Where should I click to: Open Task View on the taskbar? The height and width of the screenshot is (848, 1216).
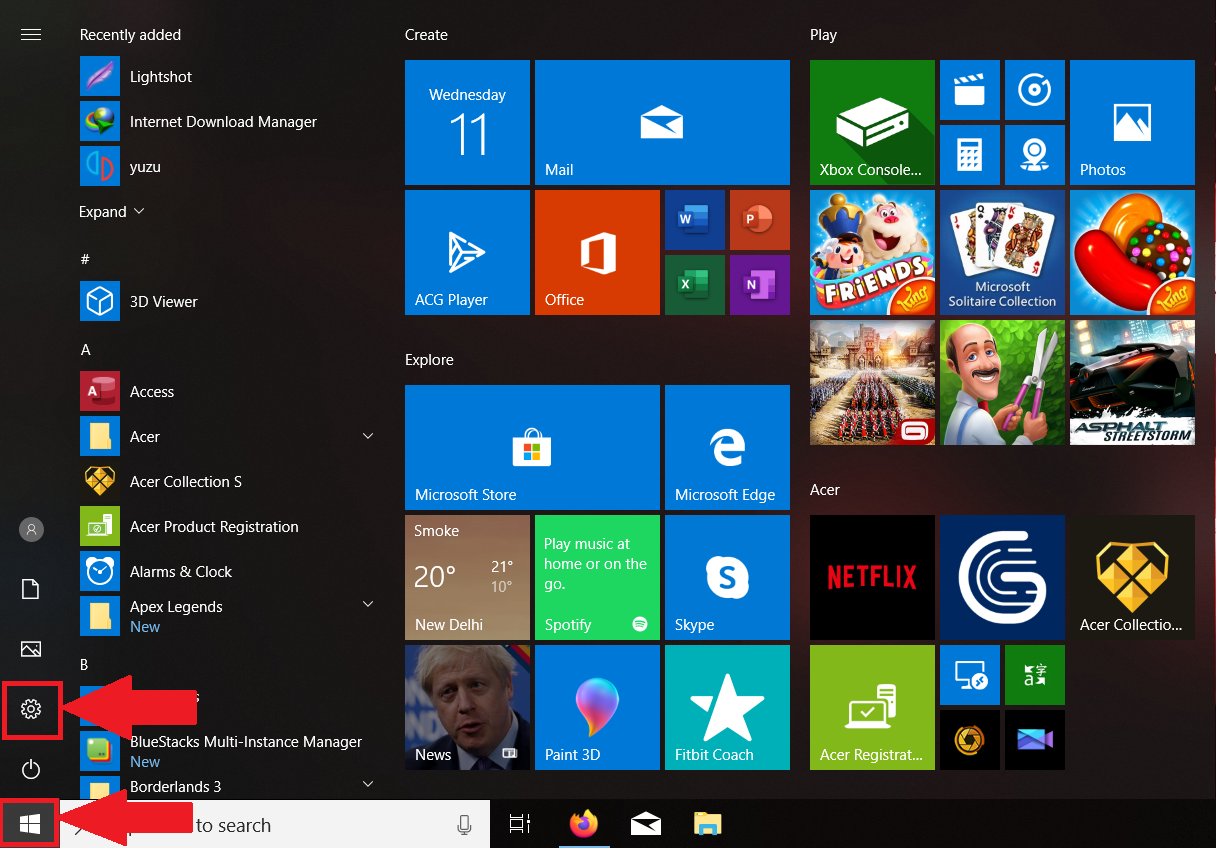pyautogui.click(x=520, y=824)
